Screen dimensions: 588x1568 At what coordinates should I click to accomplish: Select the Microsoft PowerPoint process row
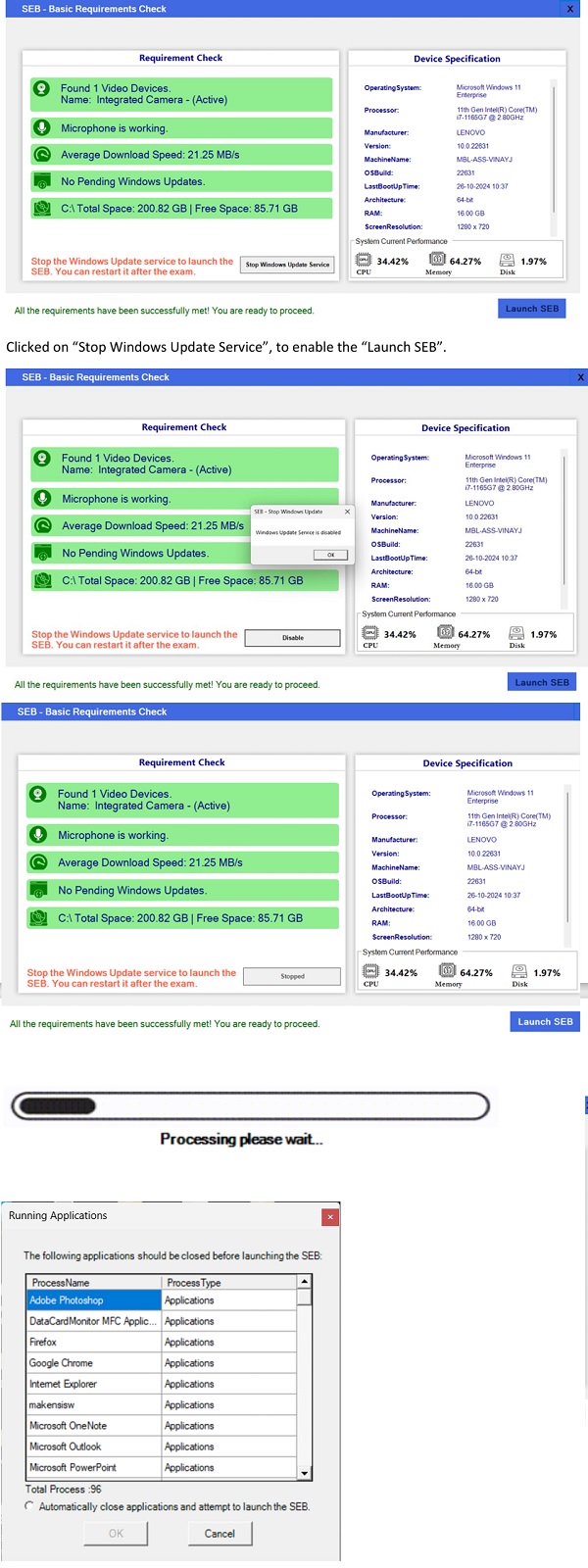click(x=163, y=1467)
